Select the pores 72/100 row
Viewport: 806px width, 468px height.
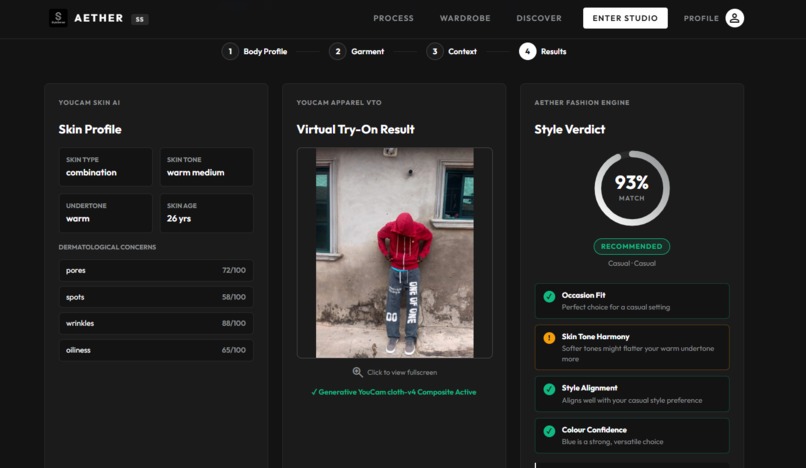pyautogui.click(x=156, y=271)
